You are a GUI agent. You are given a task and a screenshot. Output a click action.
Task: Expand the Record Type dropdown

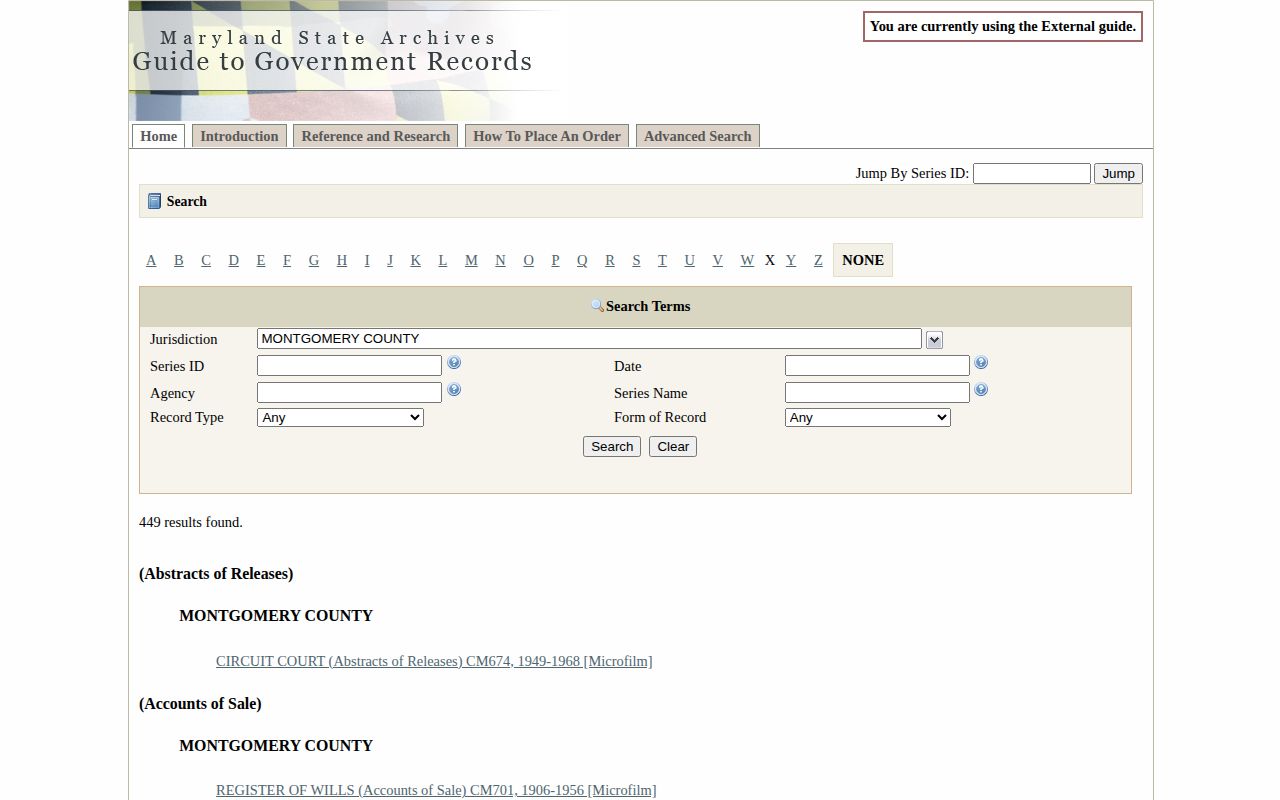point(340,418)
